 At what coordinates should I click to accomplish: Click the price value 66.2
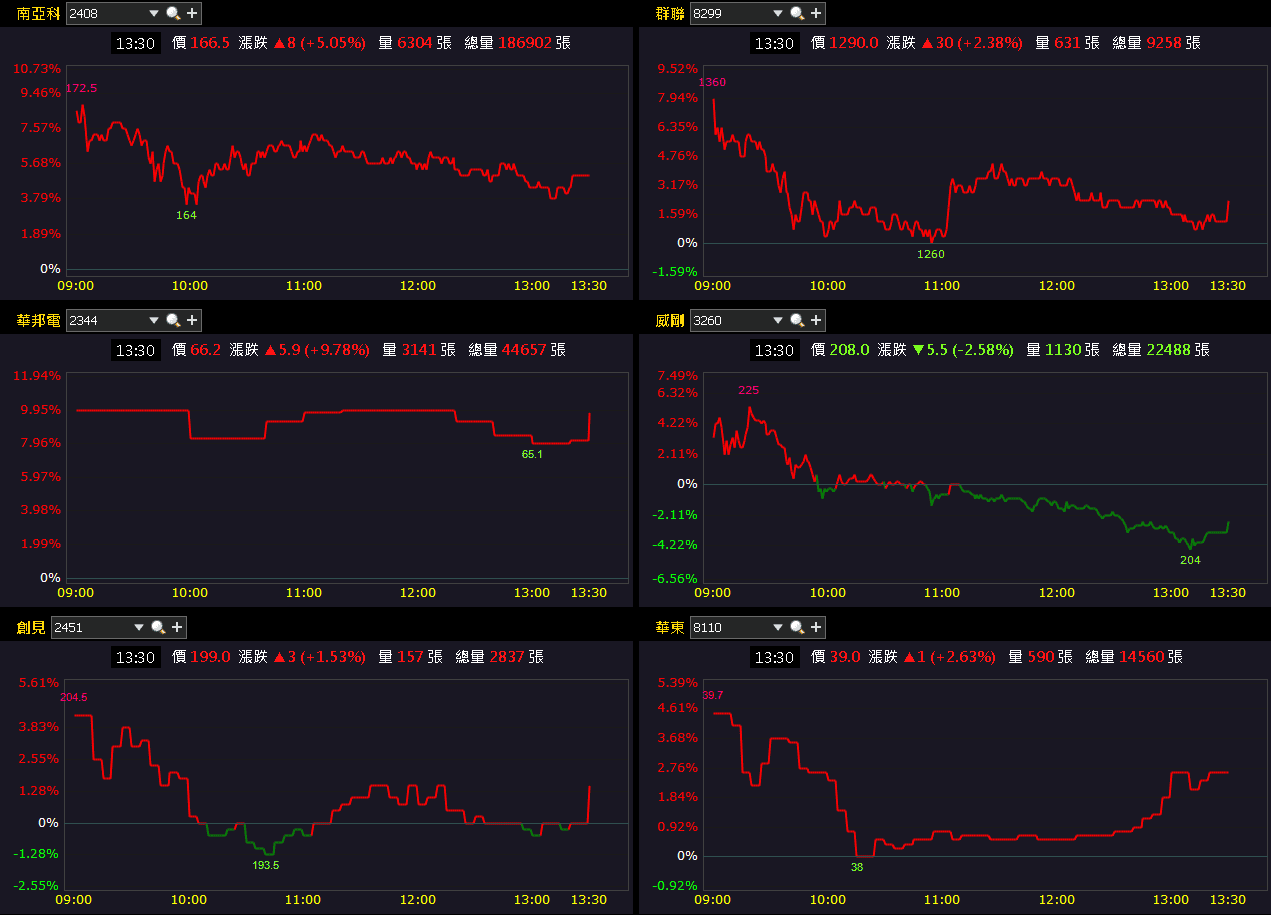(206, 350)
